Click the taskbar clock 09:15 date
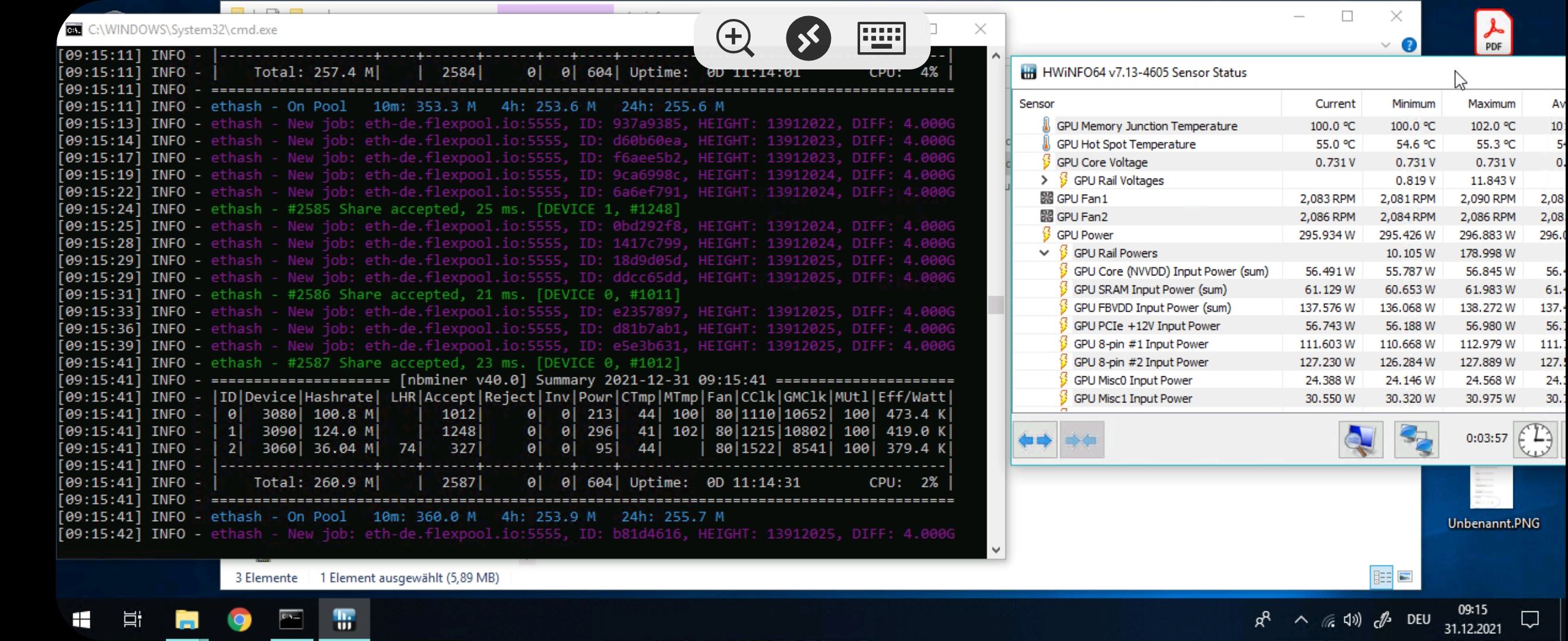The width and height of the screenshot is (1568, 641). click(1472, 619)
